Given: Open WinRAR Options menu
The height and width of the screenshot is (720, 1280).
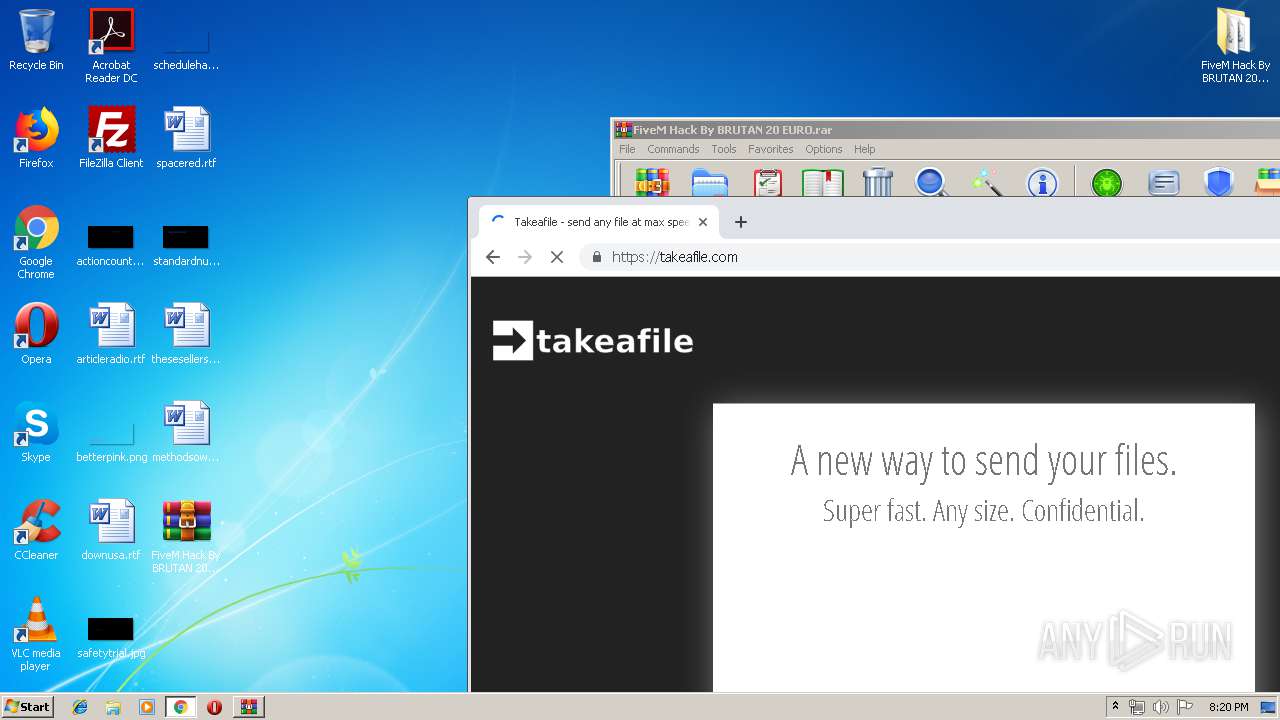Looking at the screenshot, I should click(x=824, y=149).
